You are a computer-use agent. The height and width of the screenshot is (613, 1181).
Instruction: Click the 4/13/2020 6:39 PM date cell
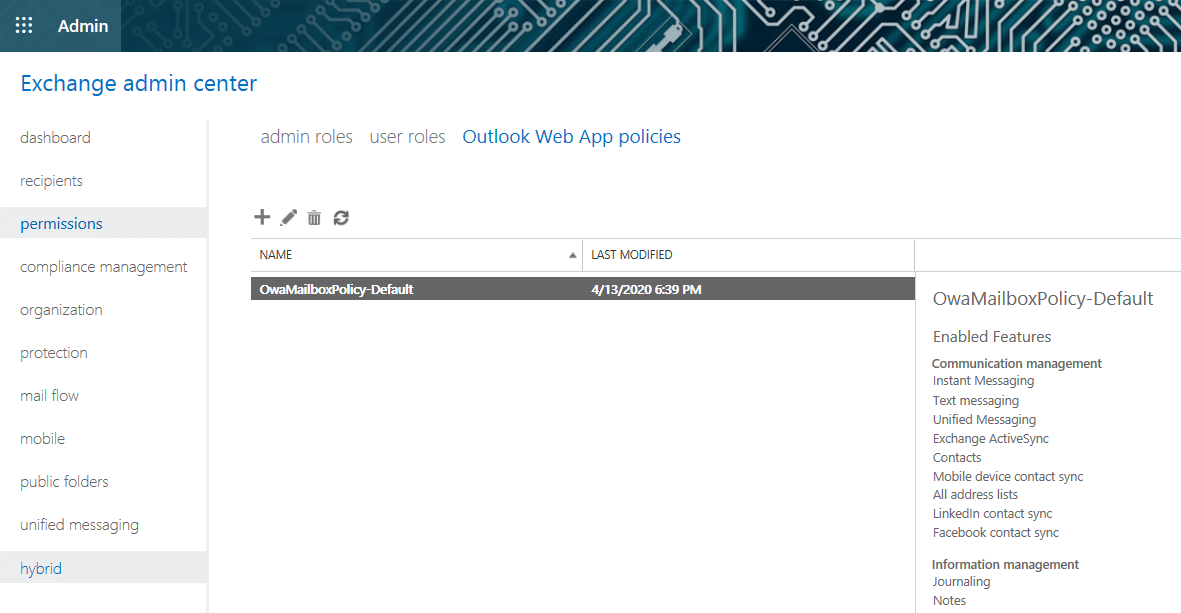pos(646,289)
